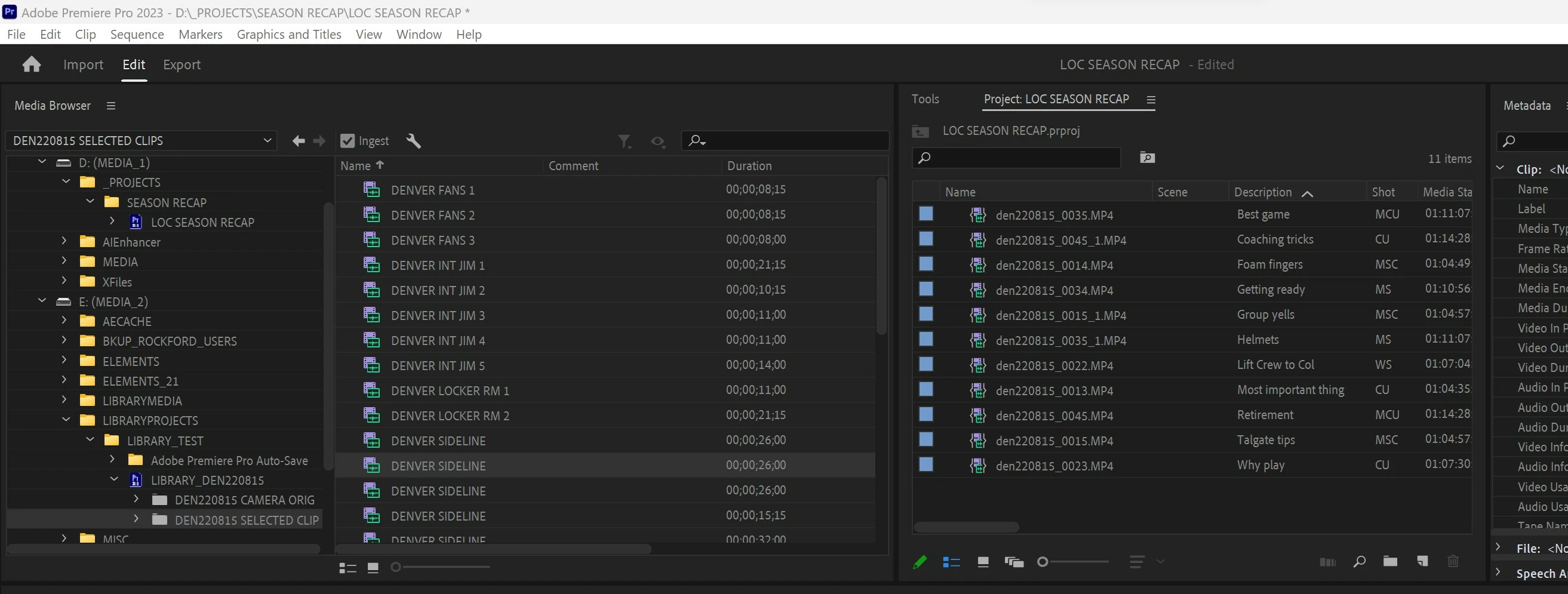The width and height of the screenshot is (1568, 594).
Task: Toggle the Ingest checkbox
Action: tap(348, 141)
